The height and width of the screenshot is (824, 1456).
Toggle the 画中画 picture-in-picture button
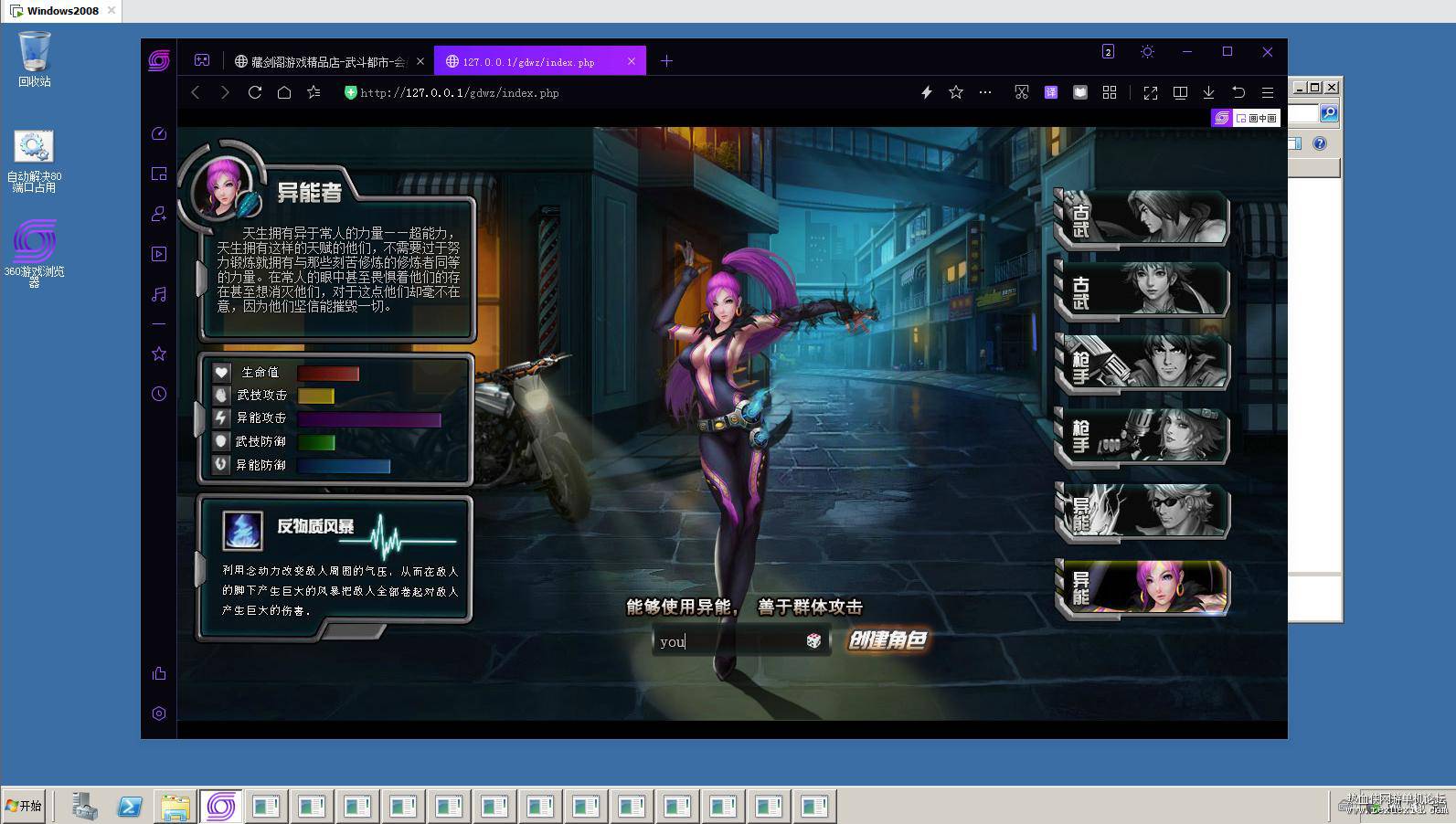[x=1257, y=118]
